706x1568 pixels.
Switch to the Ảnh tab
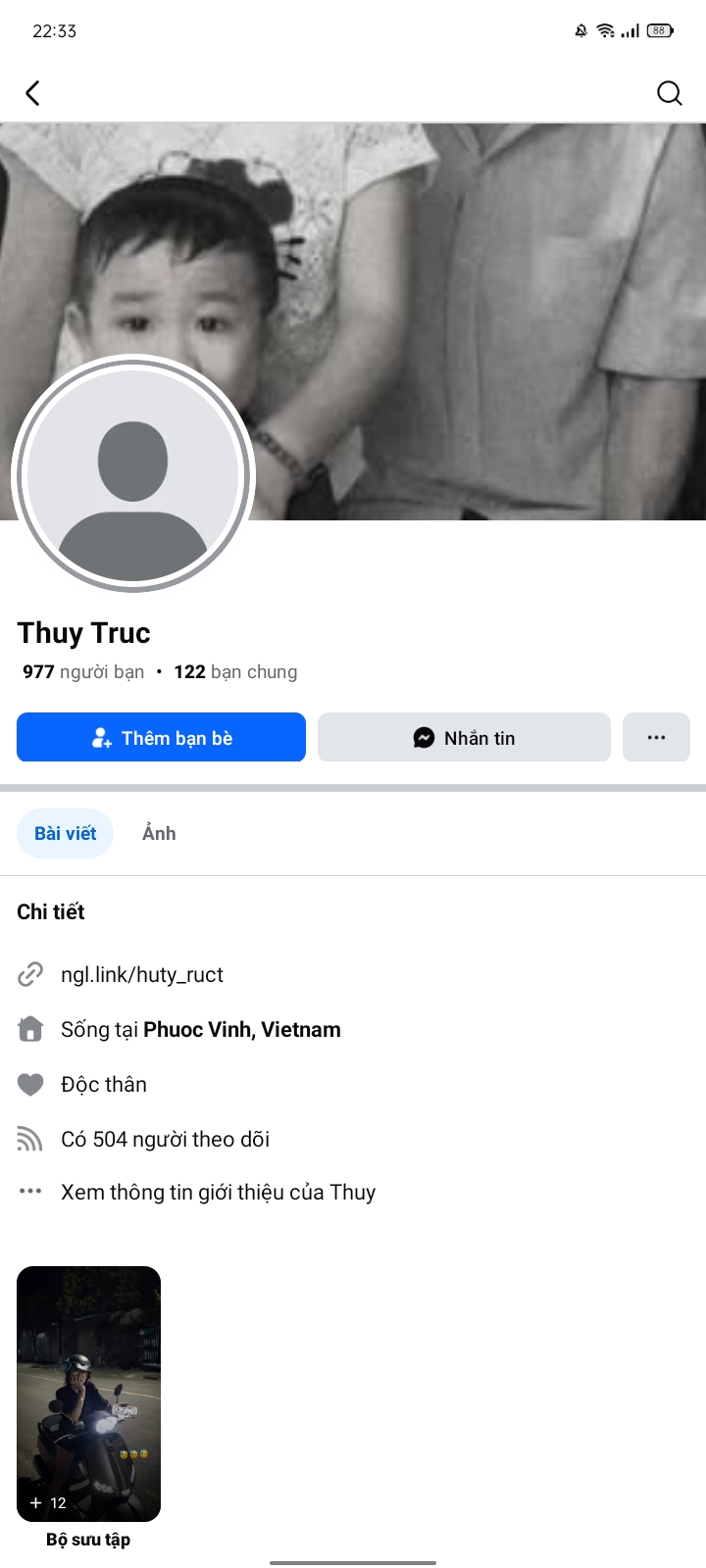159,833
